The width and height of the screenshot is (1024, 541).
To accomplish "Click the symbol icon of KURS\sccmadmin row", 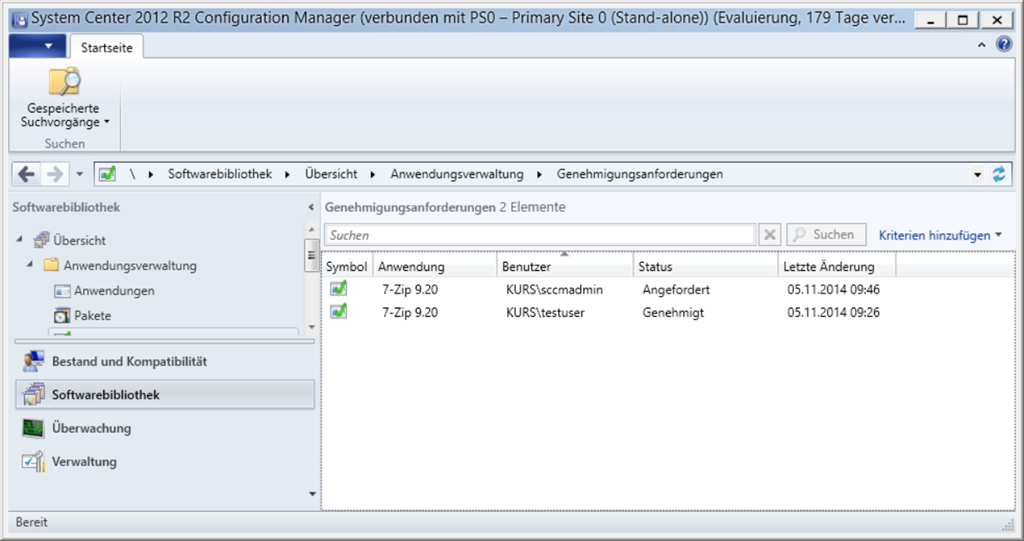I will click(338, 288).
